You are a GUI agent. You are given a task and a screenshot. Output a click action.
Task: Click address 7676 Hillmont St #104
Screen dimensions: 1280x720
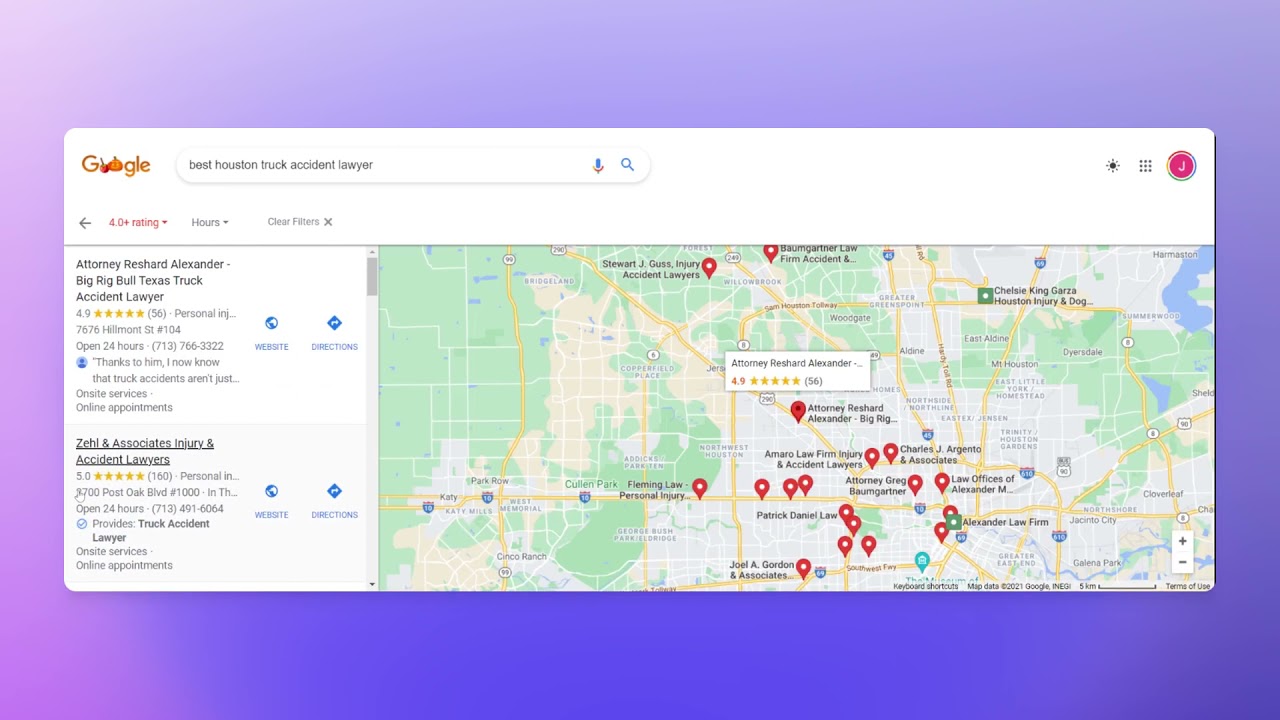[128, 330]
